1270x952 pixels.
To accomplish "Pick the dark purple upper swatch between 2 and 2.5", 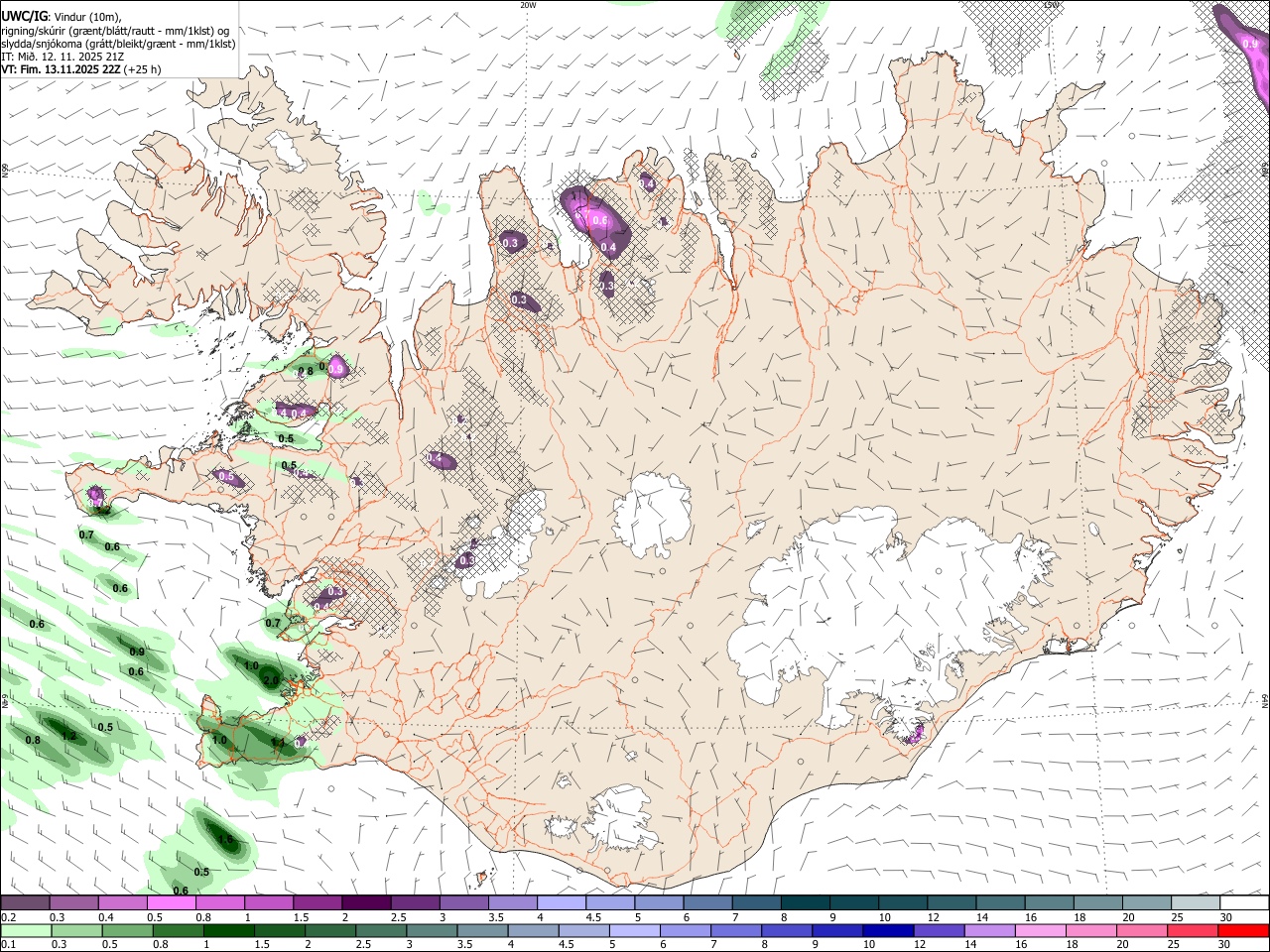I will point(366,903).
